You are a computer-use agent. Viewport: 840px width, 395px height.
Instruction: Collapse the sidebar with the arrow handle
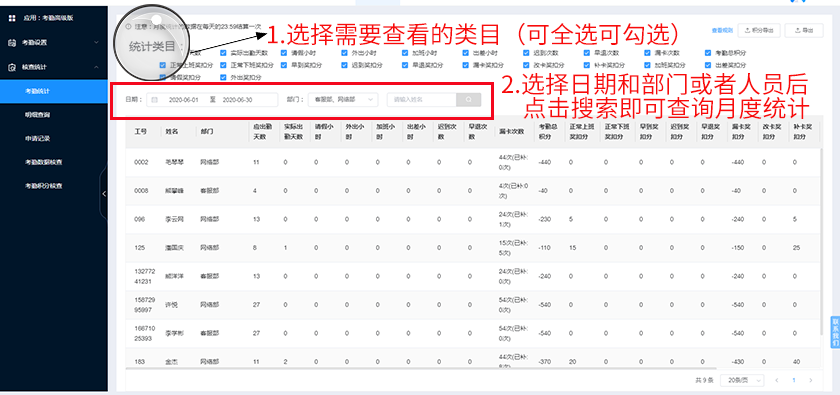tap(104, 193)
